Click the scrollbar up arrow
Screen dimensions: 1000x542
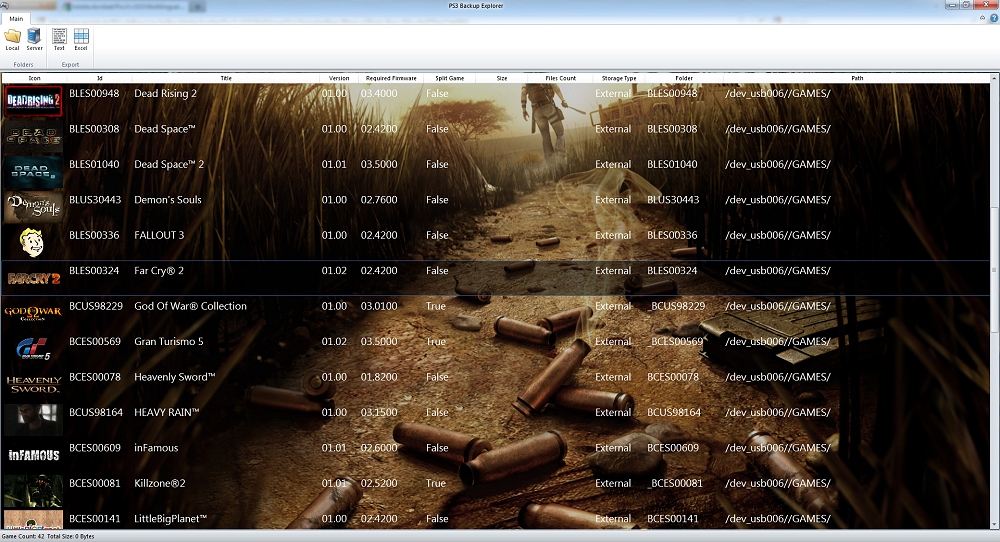994,78
